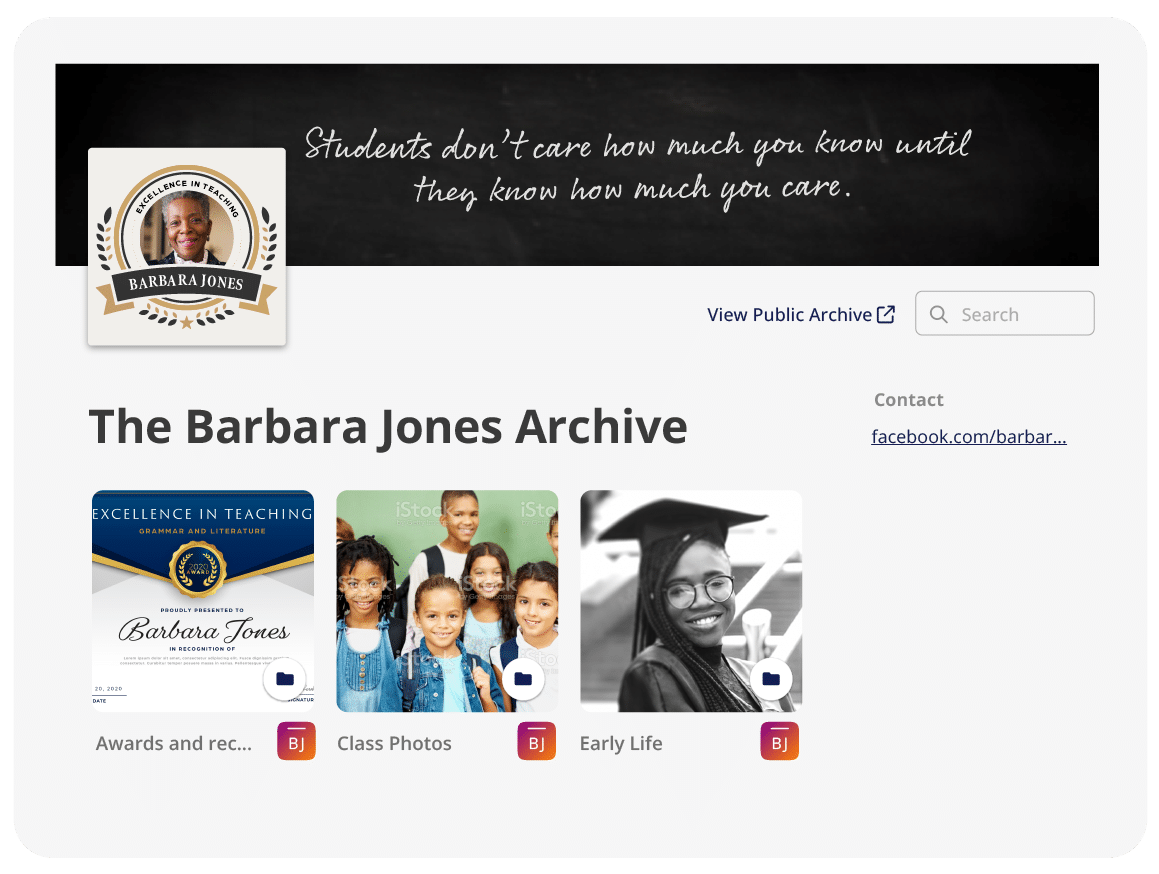This screenshot has width=1159, height=874.
Task: Follow the facebook.com/barbar... contact link
Action: pyautogui.click(x=967, y=436)
